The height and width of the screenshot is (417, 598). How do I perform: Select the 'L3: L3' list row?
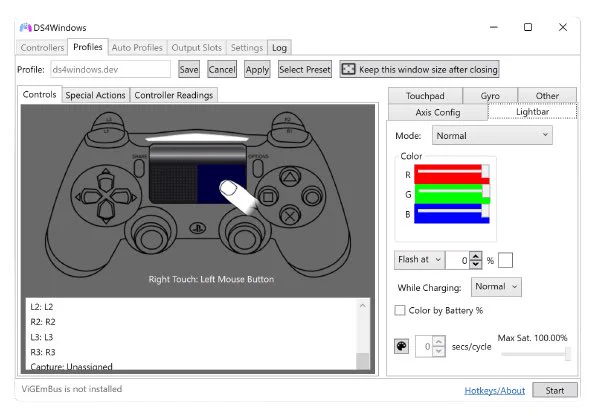[x=191, y=337]
